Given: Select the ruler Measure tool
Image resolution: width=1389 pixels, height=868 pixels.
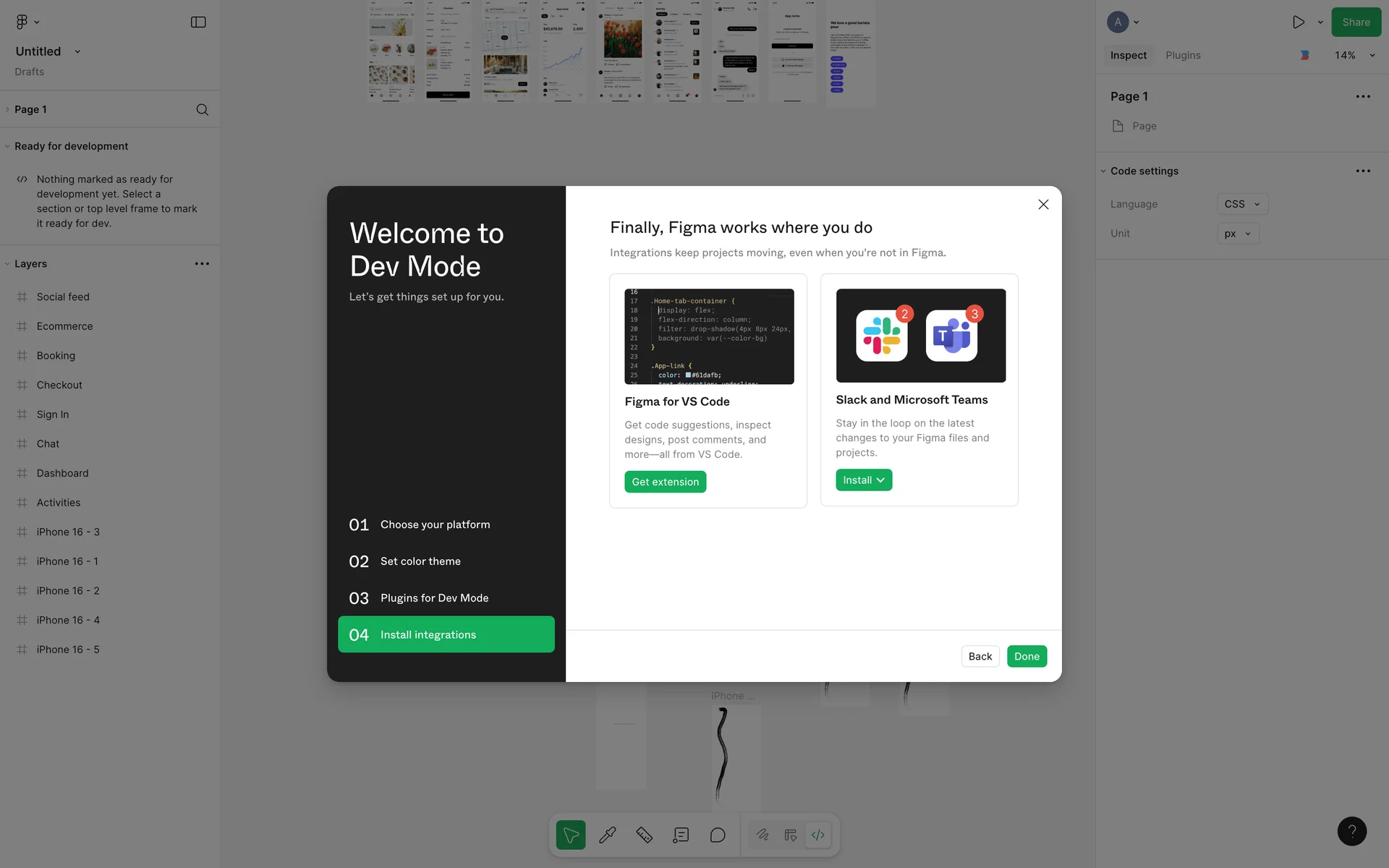Looking at the screenshot, I should (x=644, y=835).
